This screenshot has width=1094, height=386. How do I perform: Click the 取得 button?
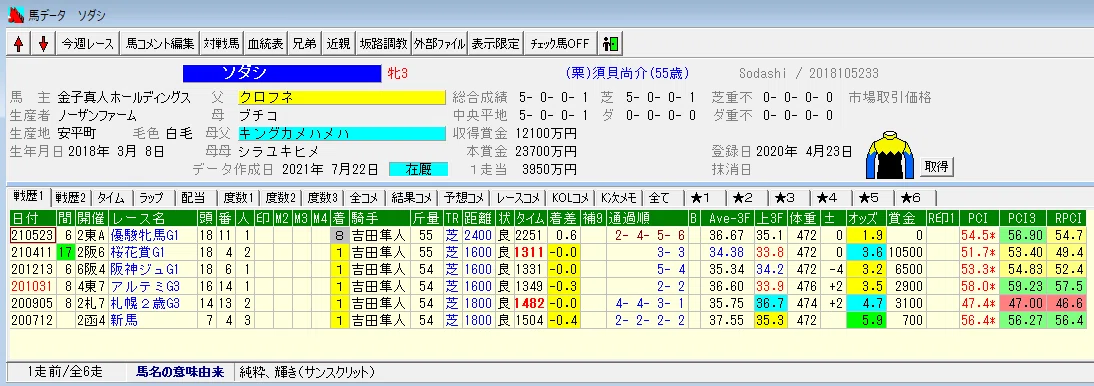936,166
